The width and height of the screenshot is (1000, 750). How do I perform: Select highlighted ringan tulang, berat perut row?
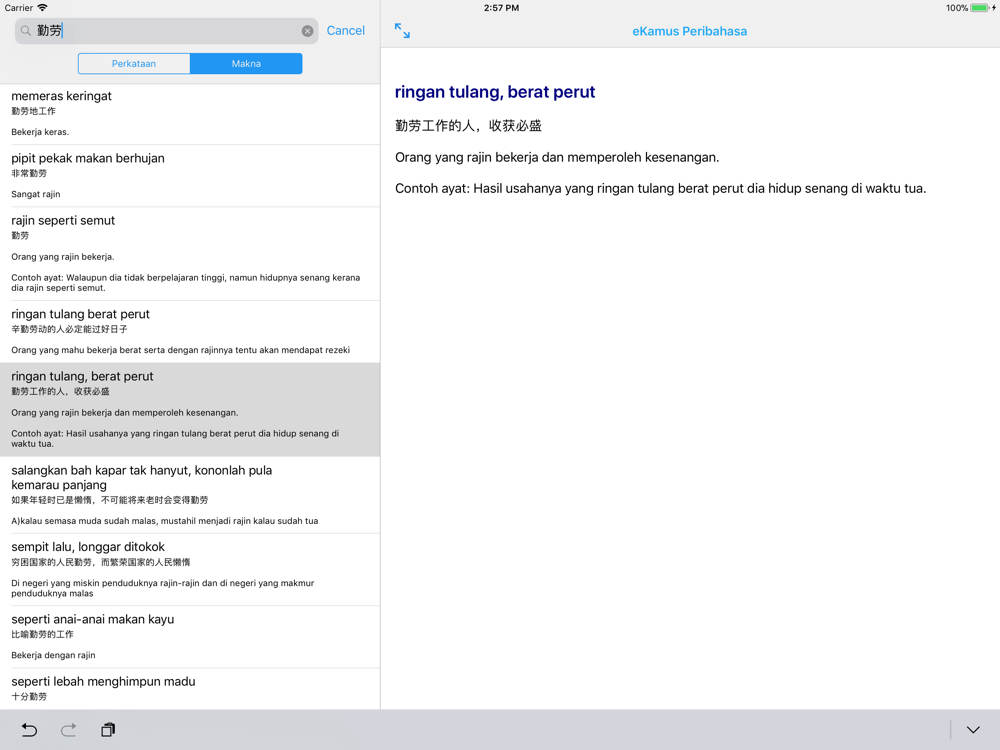click(190, 409)
